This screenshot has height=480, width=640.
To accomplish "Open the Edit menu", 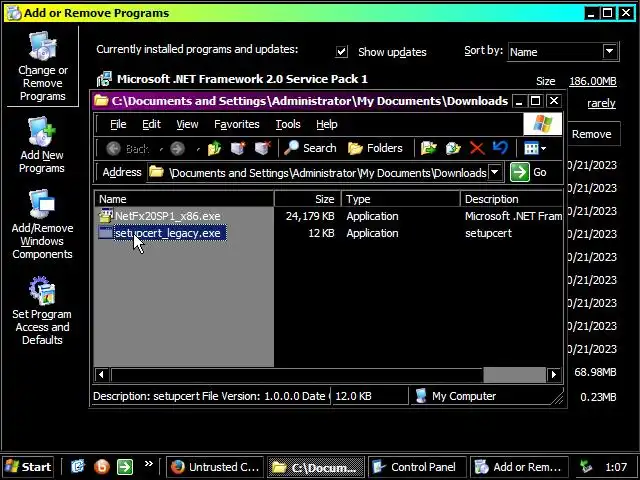I will point(151,124).
